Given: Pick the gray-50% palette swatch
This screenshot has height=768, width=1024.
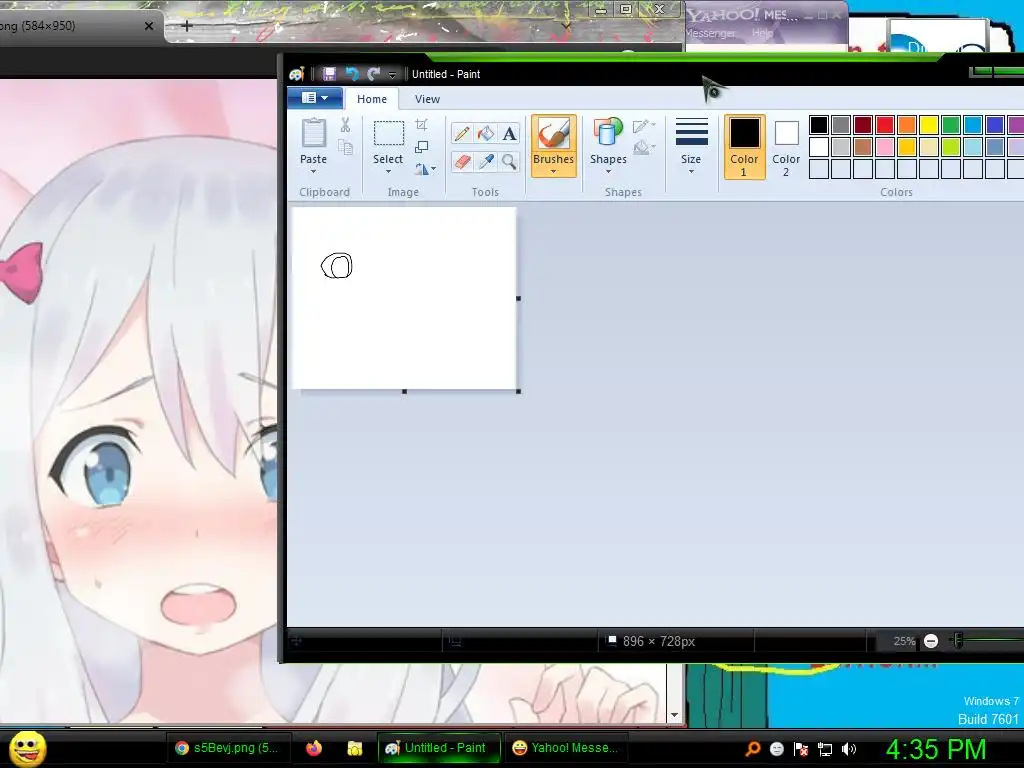Looking at the screenshot, I should coord(841,125).
